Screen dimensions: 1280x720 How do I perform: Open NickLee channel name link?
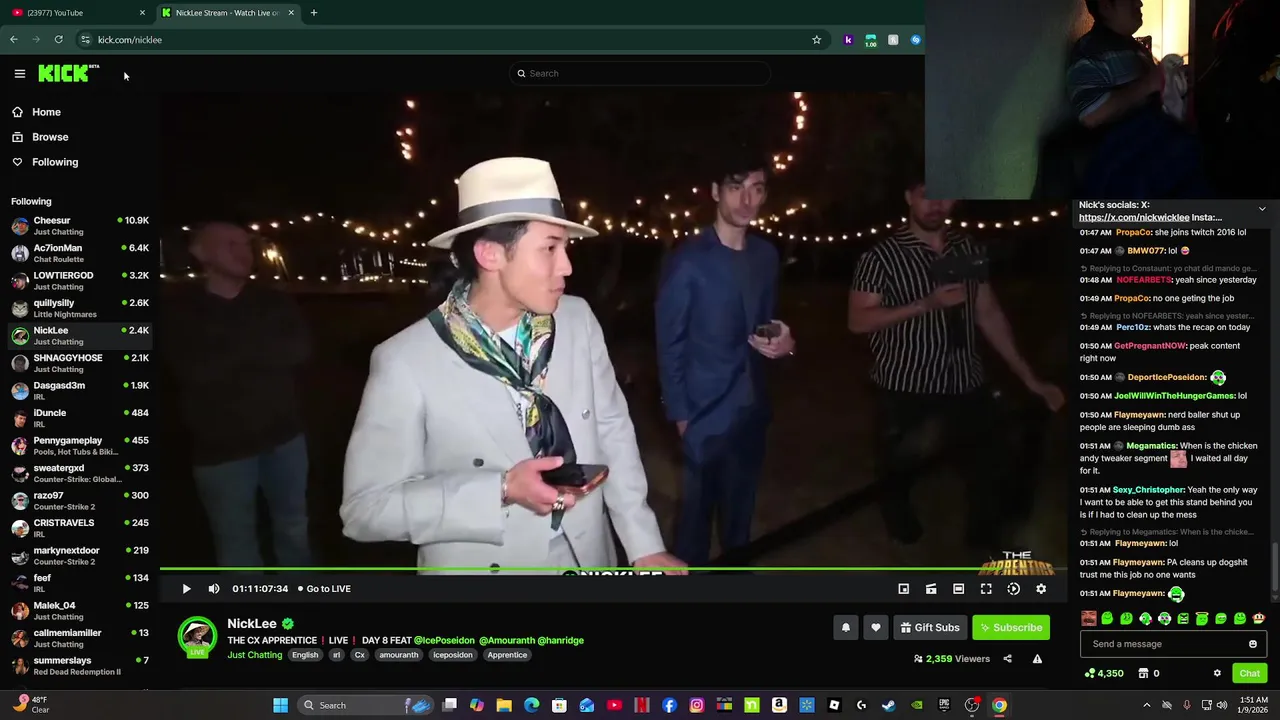pyautogui.click(x=252, y=624)
